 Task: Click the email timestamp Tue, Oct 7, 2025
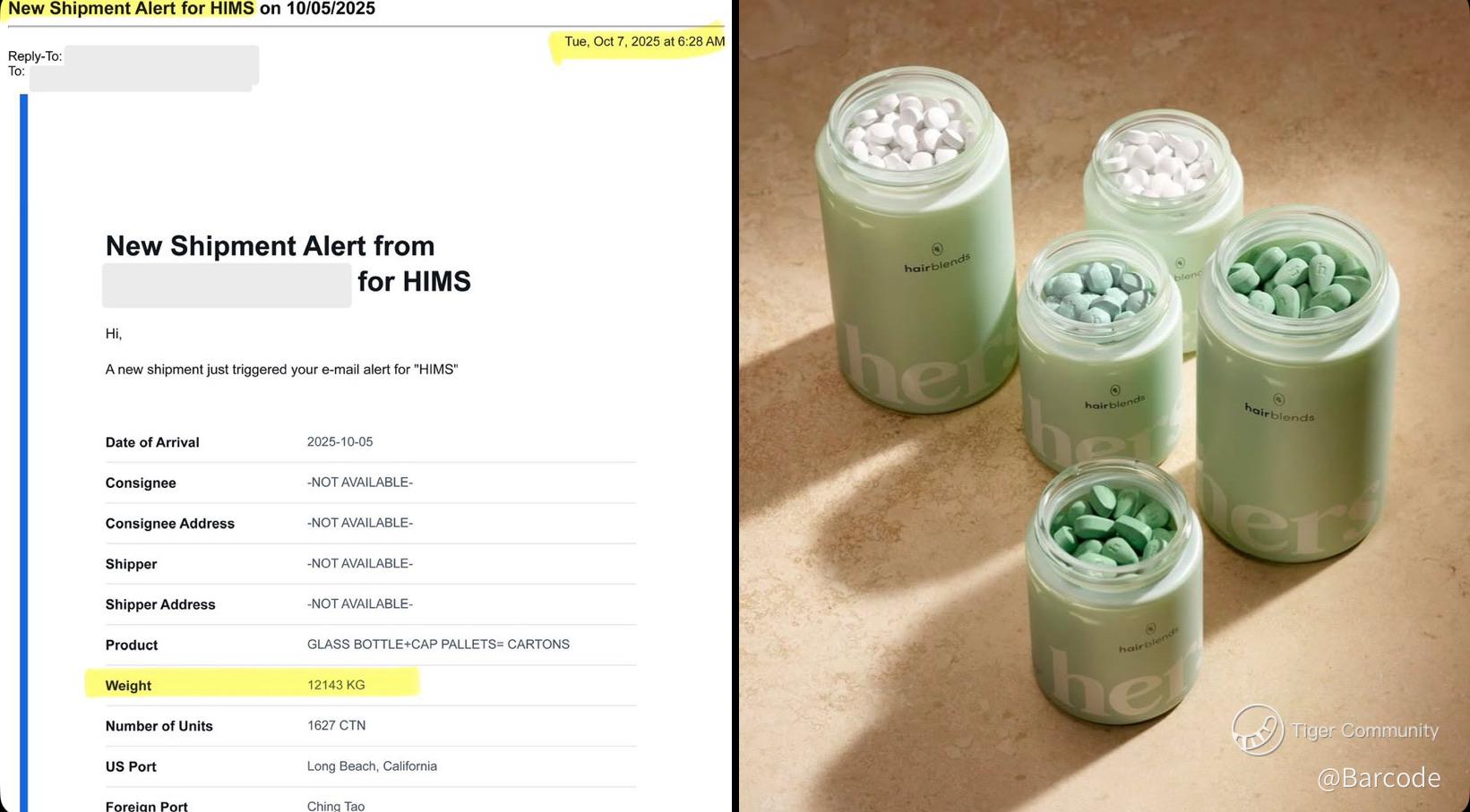click(644, 41)
